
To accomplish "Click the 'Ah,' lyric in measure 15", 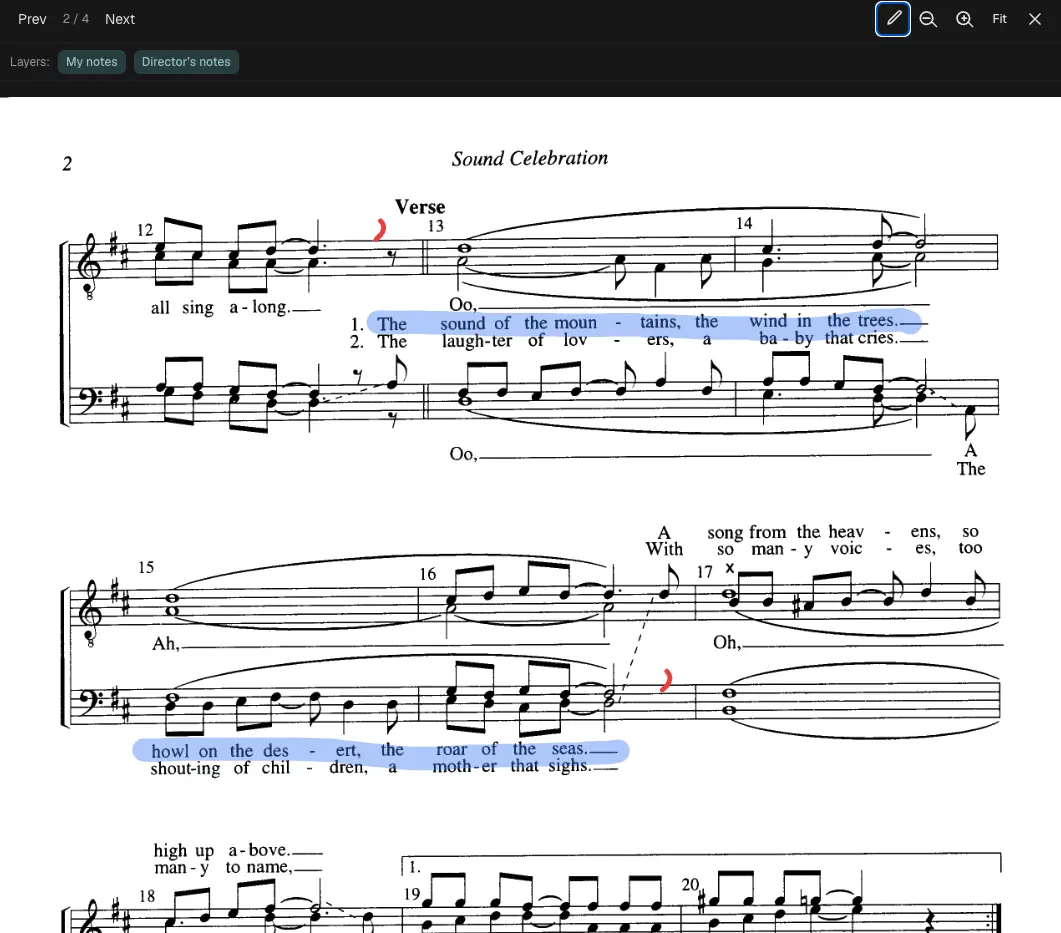I will [x=166, y=643].
